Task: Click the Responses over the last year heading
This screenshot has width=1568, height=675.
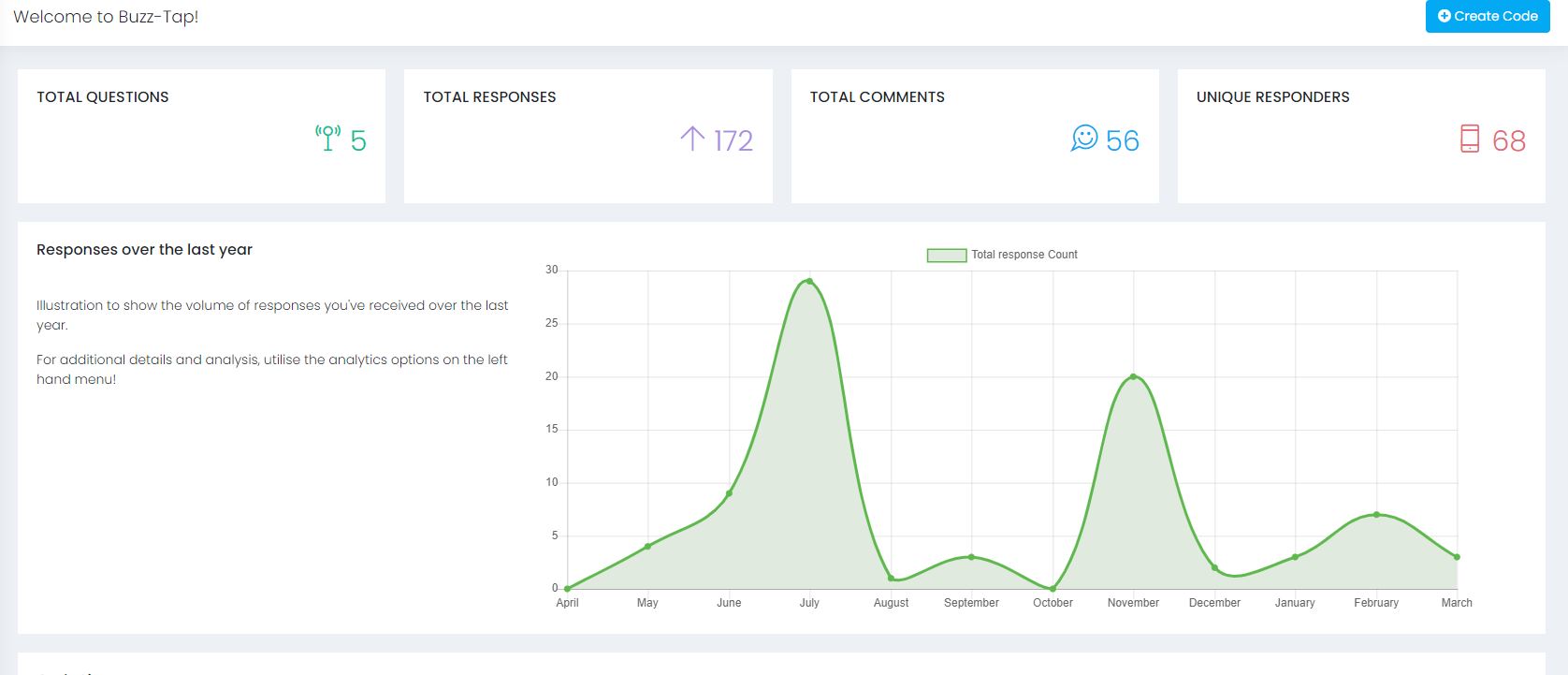Action: point(144,249)
